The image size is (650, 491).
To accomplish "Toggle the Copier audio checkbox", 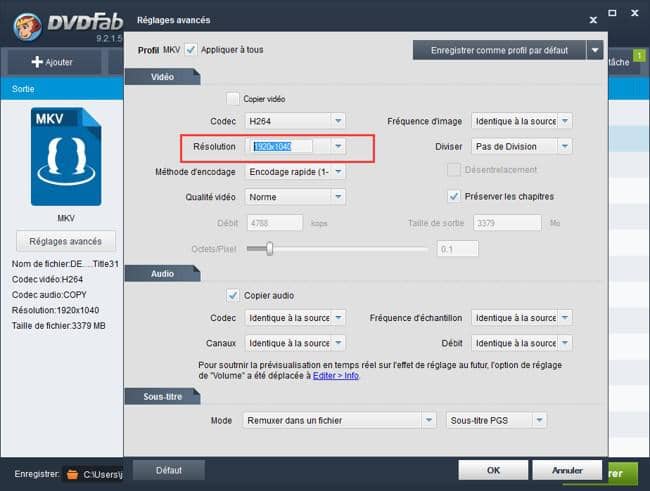I will (233, 295).
